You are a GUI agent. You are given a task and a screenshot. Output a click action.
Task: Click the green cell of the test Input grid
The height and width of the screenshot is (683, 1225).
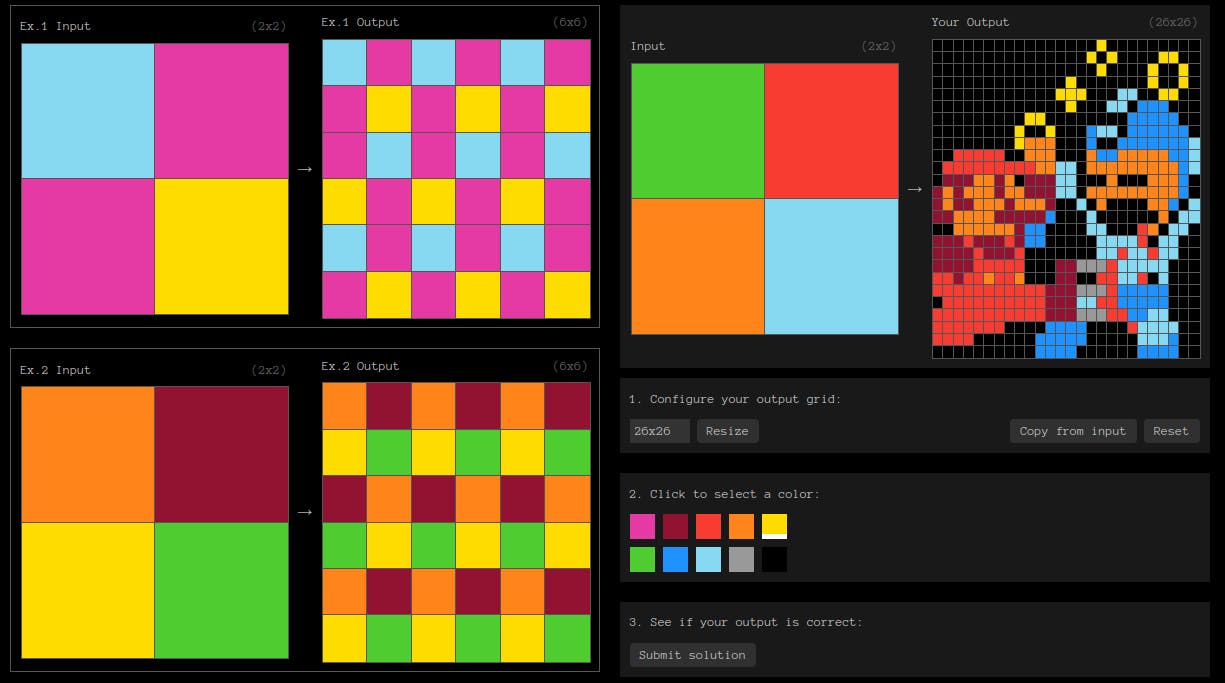(697, 131)
